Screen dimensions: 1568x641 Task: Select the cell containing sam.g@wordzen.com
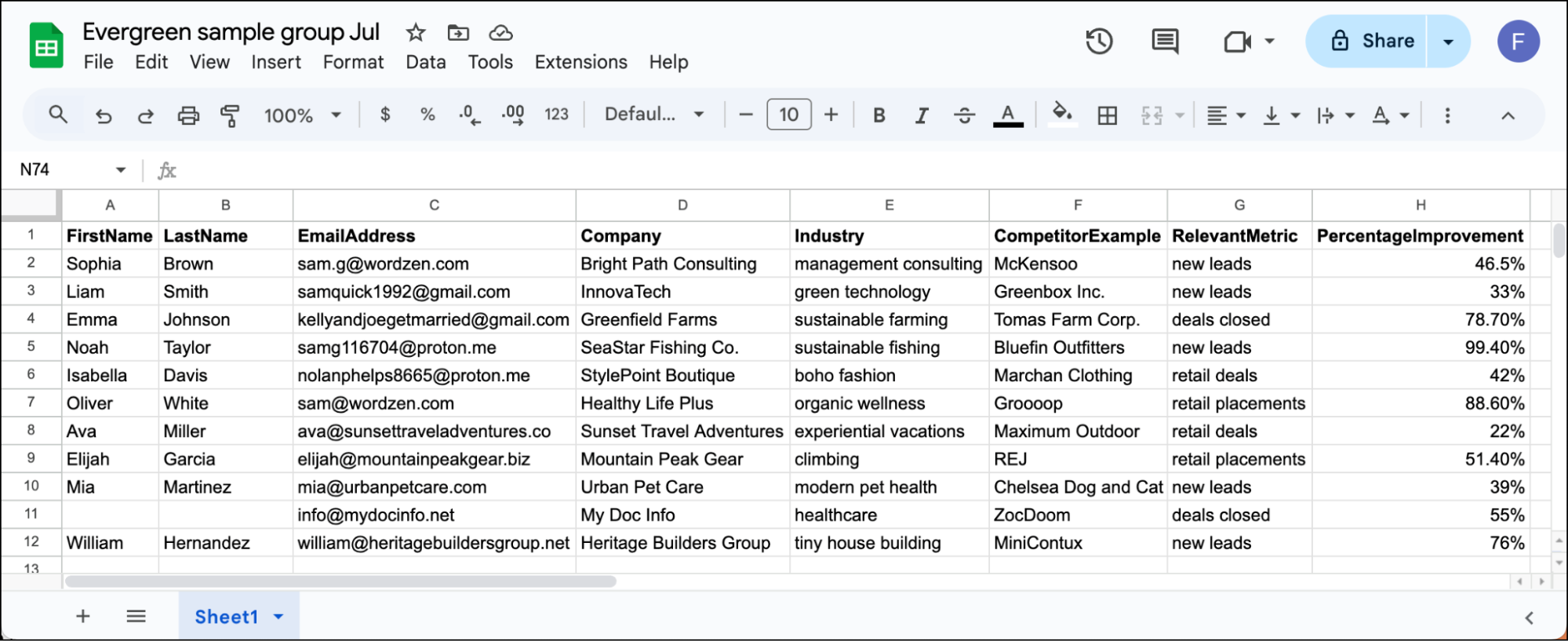434,264
